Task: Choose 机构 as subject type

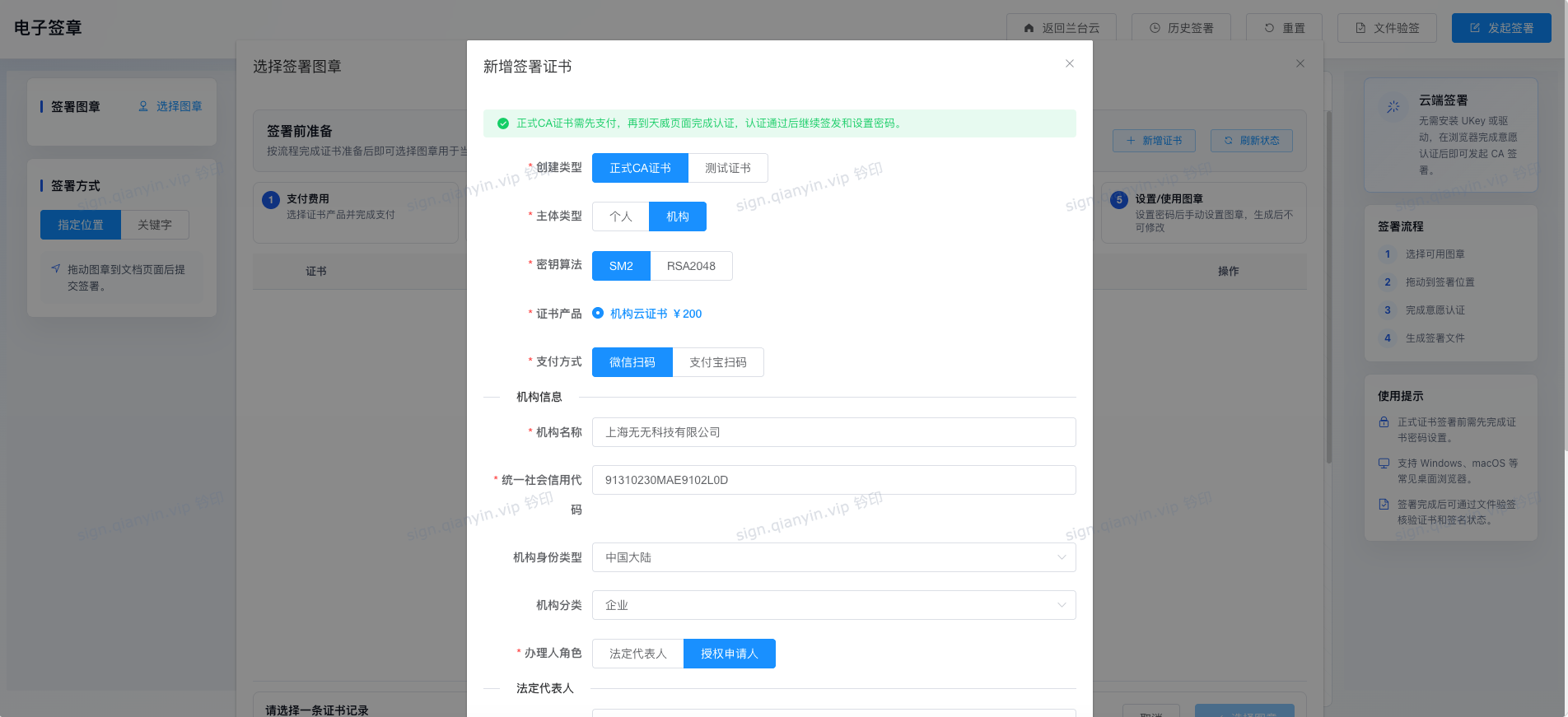Action: coord(678,216)
